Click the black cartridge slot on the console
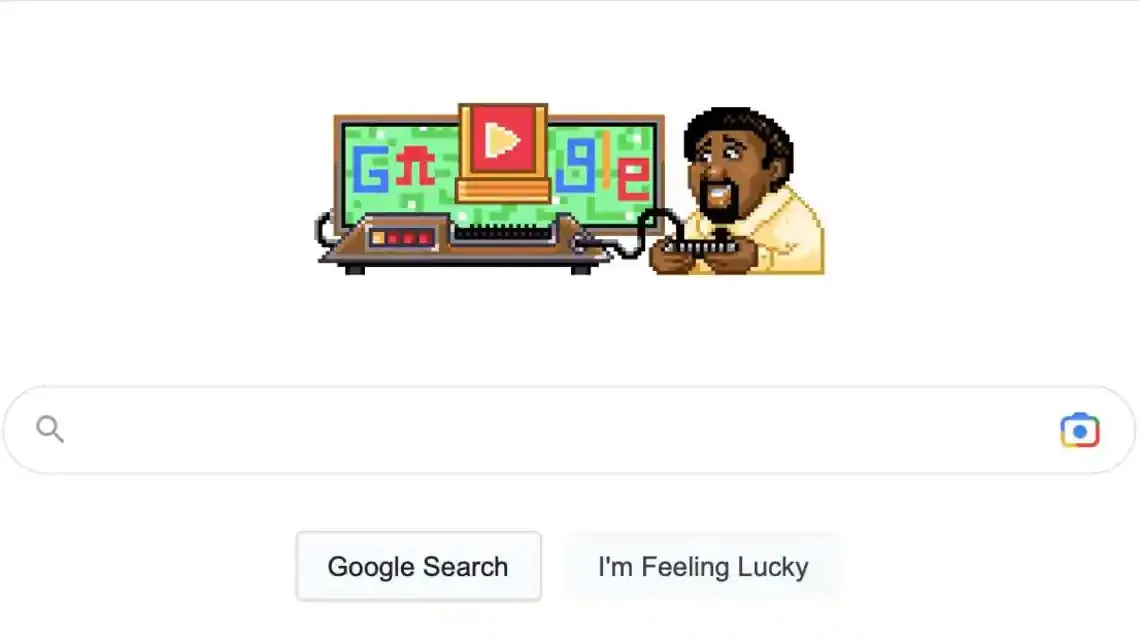Screen dimensions: 1140x641 click(502, 233)
